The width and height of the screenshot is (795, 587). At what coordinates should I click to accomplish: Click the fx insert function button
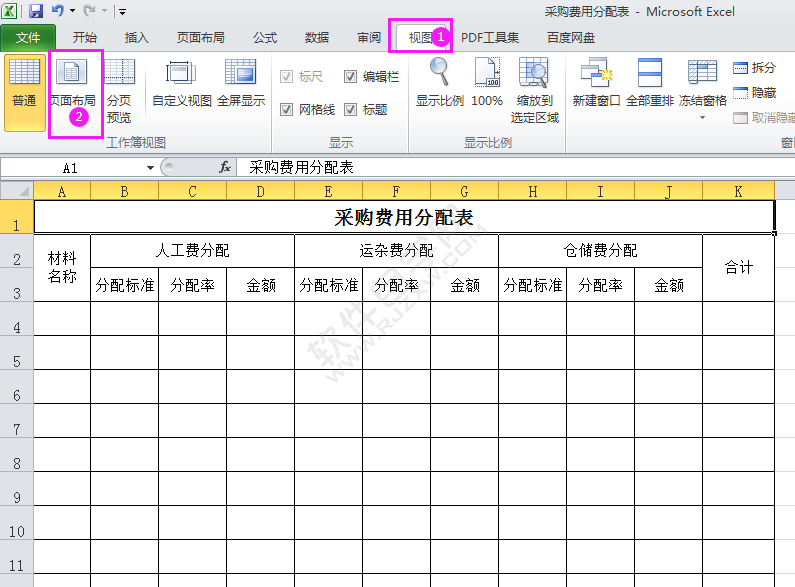[x=225, y=167]
